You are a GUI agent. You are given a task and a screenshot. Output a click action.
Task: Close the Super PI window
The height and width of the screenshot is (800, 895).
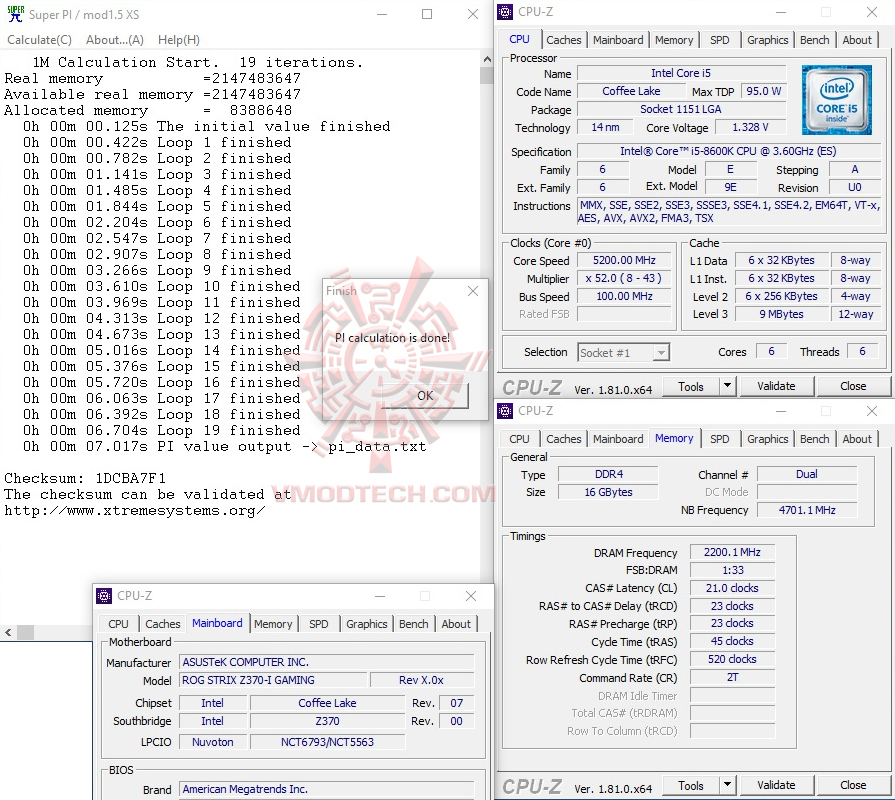473,14
